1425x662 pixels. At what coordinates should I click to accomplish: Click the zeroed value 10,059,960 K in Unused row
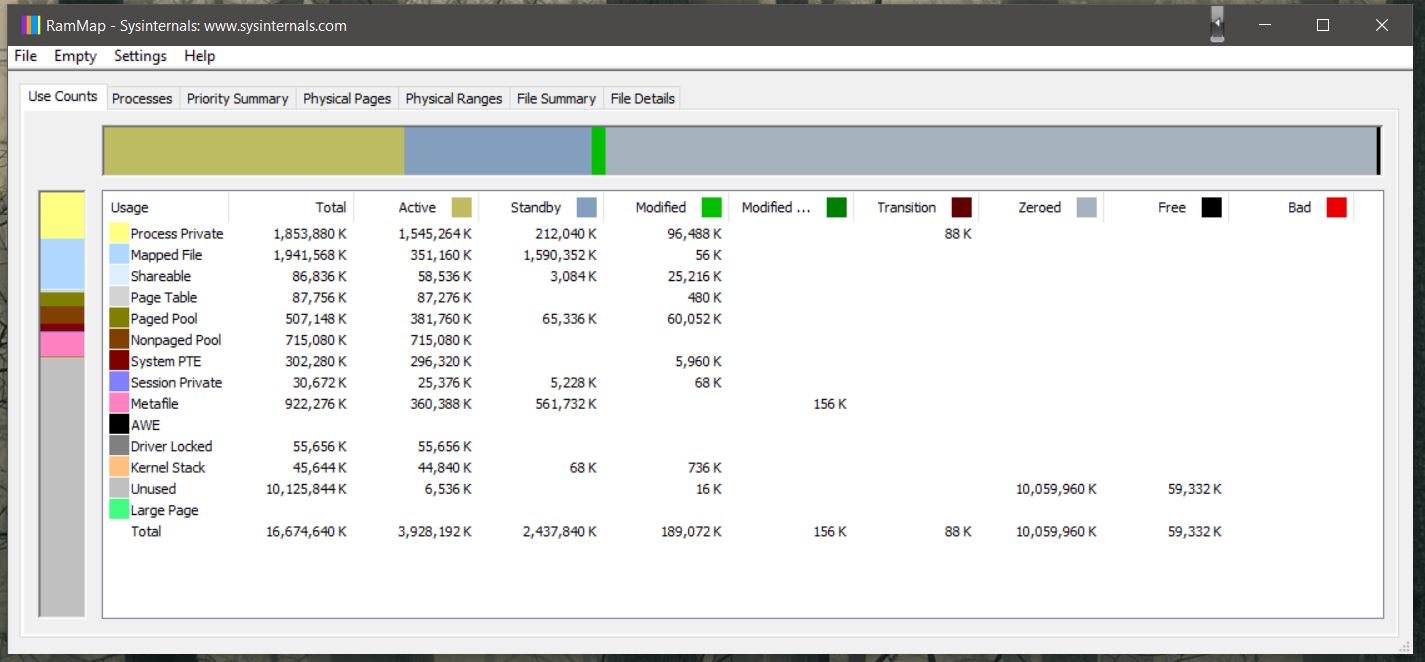tap(1056, 489)
